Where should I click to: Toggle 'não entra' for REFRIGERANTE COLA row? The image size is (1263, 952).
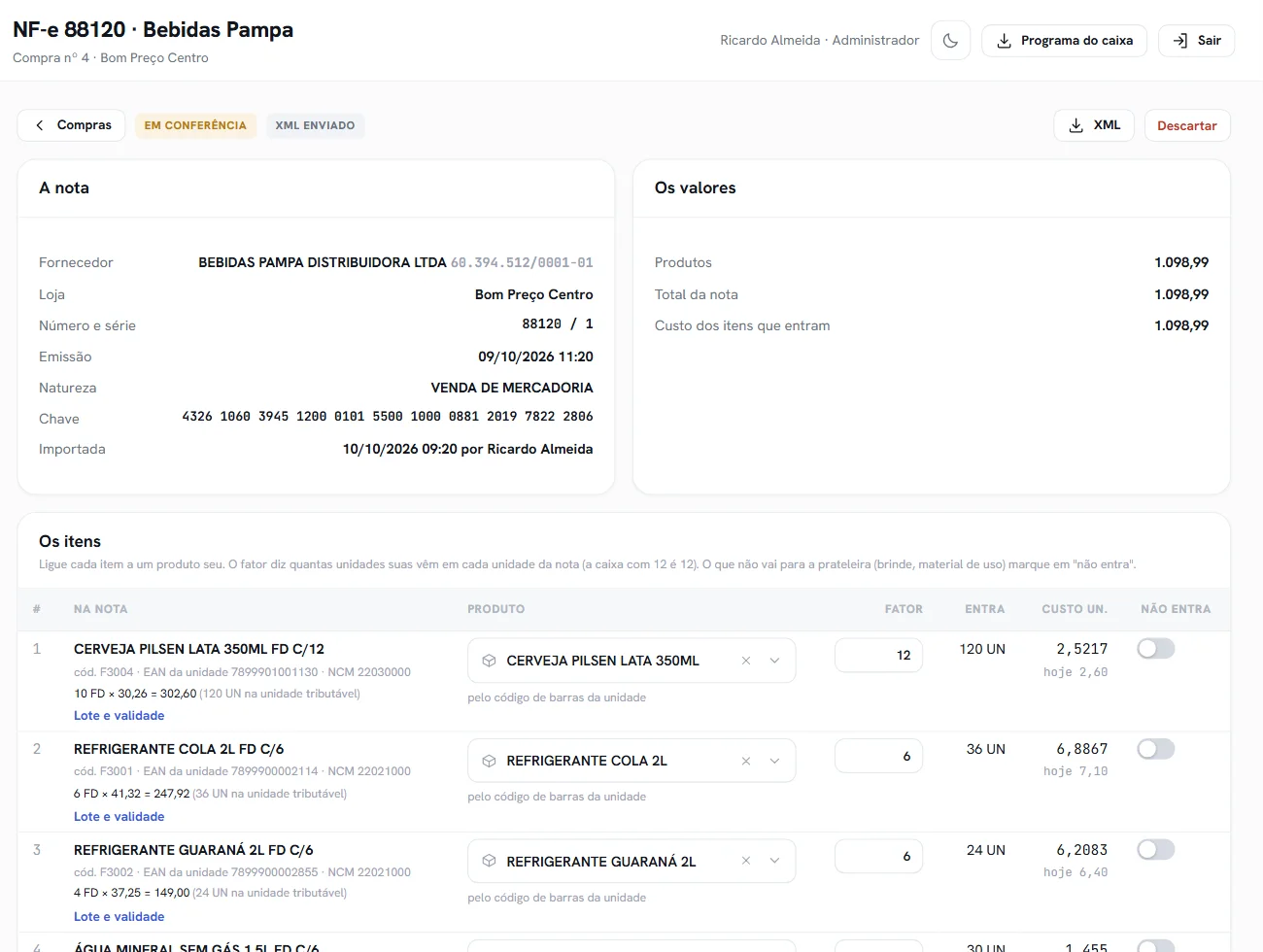[1156, 749]
